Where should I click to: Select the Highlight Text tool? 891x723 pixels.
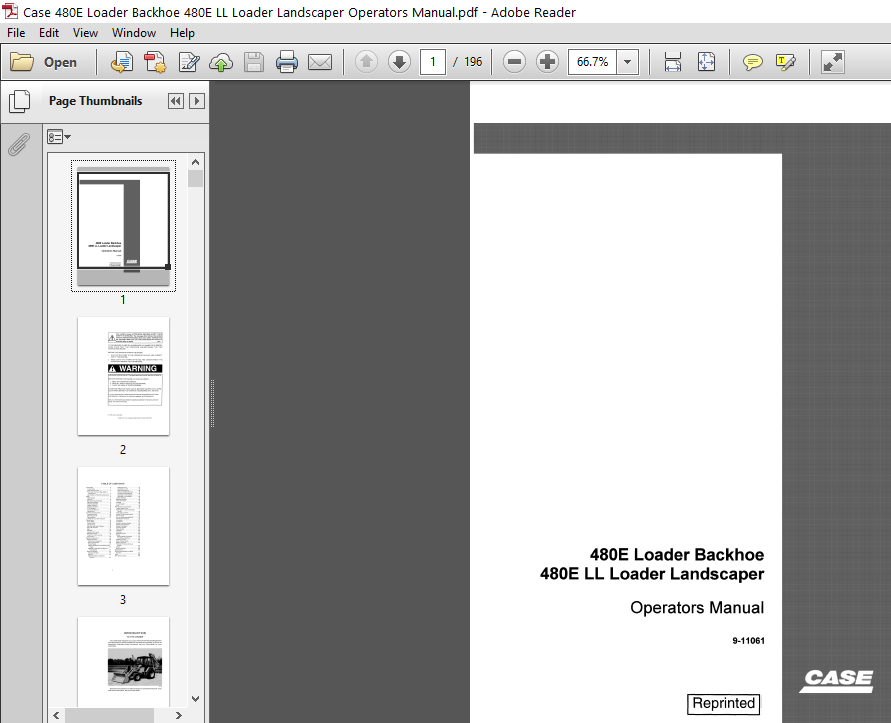point(786,62)
